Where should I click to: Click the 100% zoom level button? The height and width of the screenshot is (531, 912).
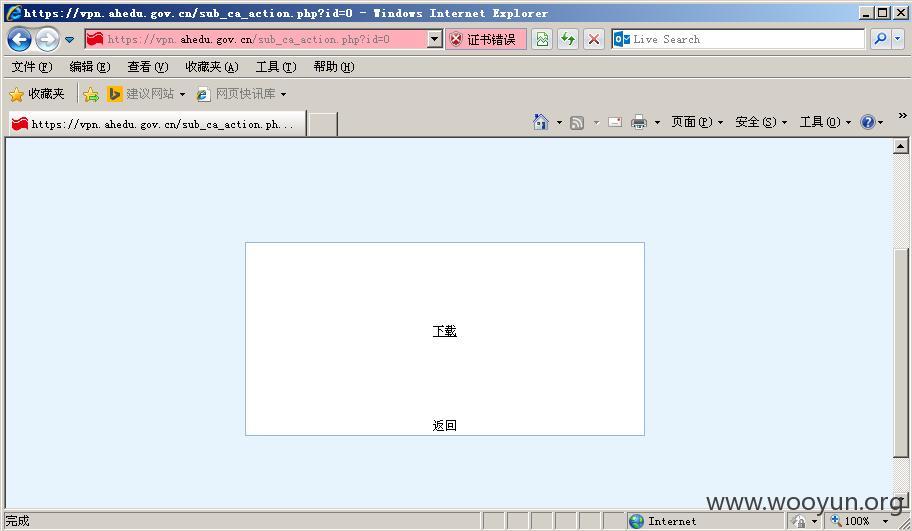851,521
